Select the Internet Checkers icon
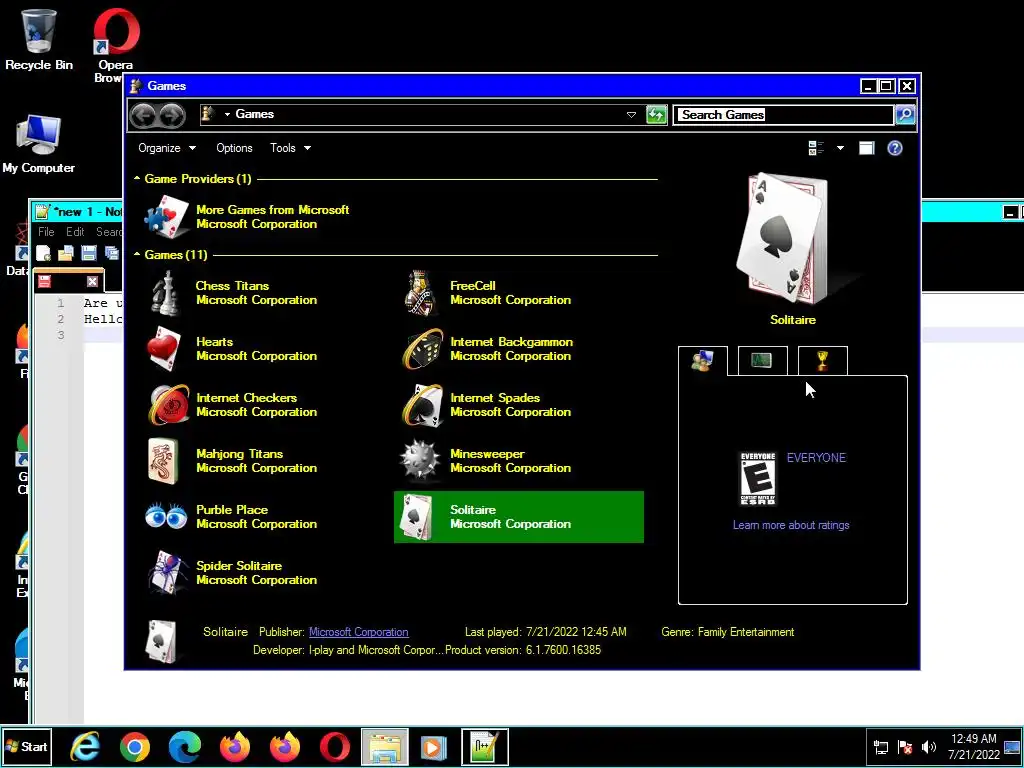Image resolution: width=1024 pixels, height=768 pixels. click(168, 405)
